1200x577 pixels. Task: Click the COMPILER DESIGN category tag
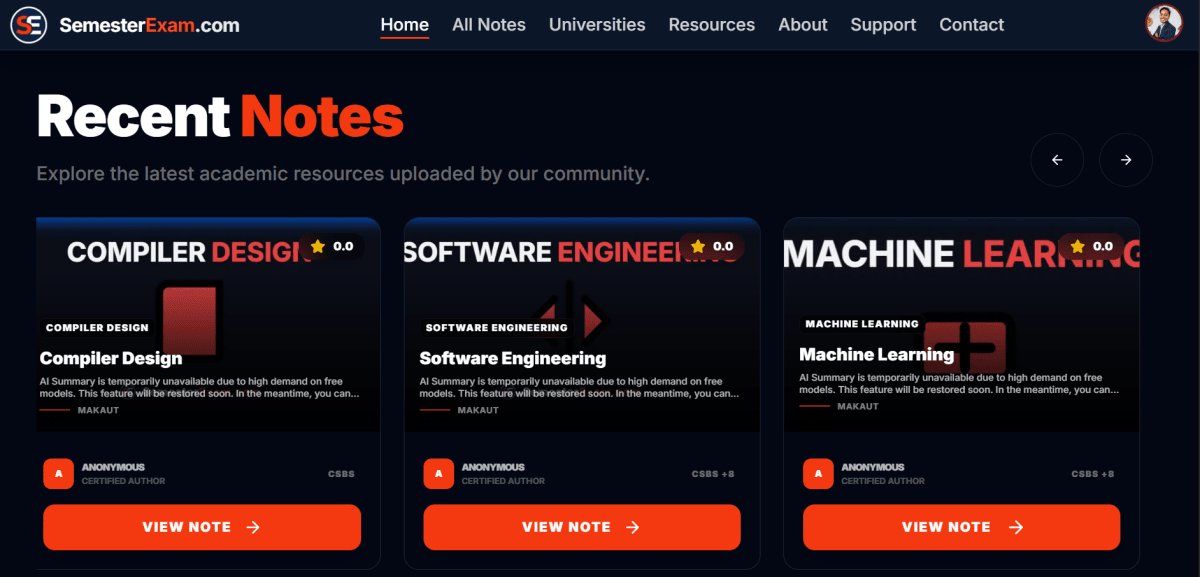click(97, 328)
